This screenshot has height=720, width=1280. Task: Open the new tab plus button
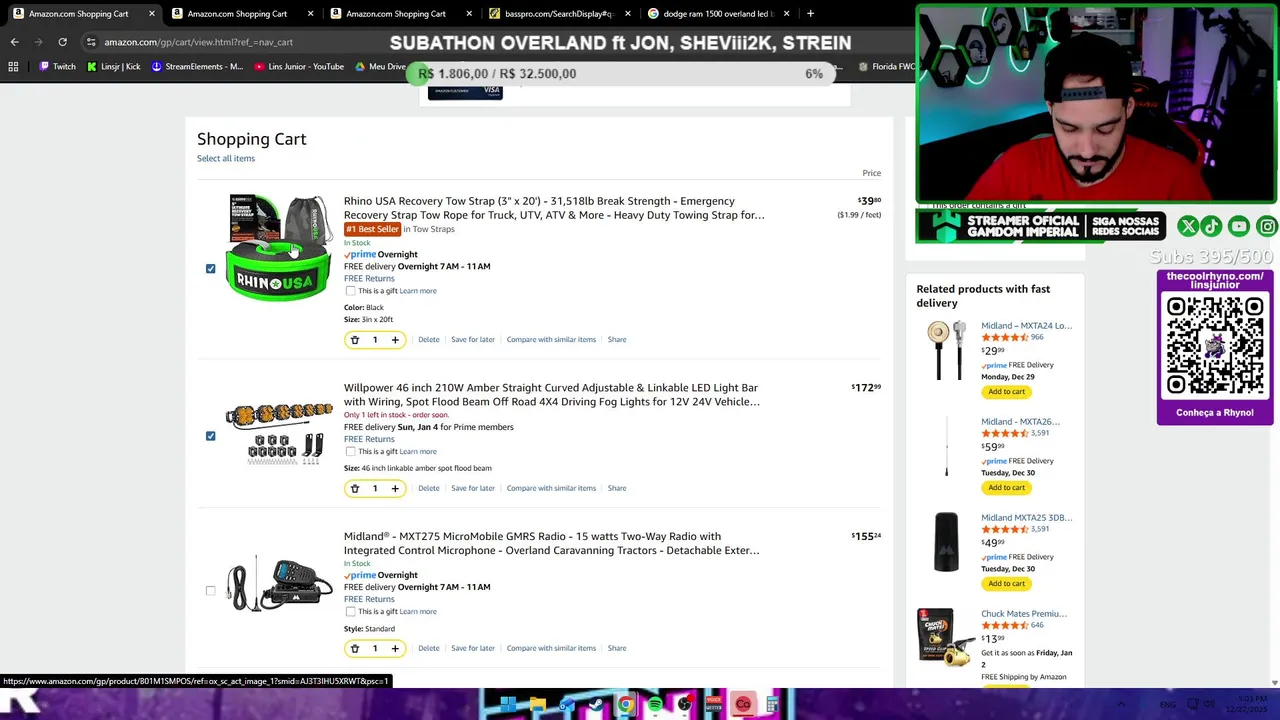[x=810, y=14]
